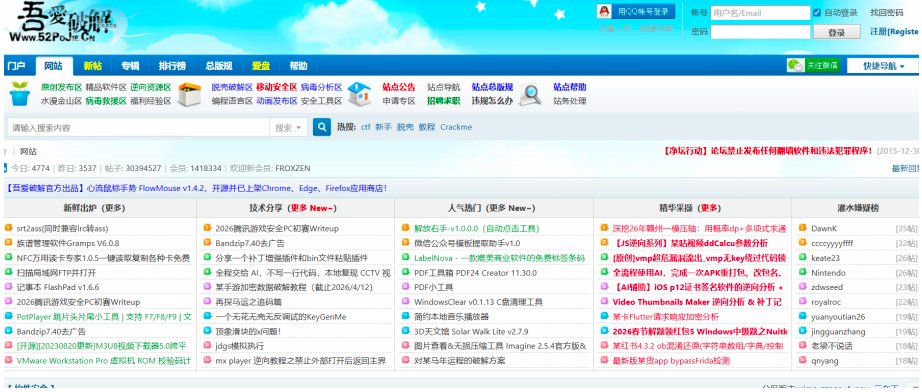Image resolution: width=922 pixels, height=392 pixels.
Task: Click the open box section icon
Action: pyautogui.click(x=189, y=94)
